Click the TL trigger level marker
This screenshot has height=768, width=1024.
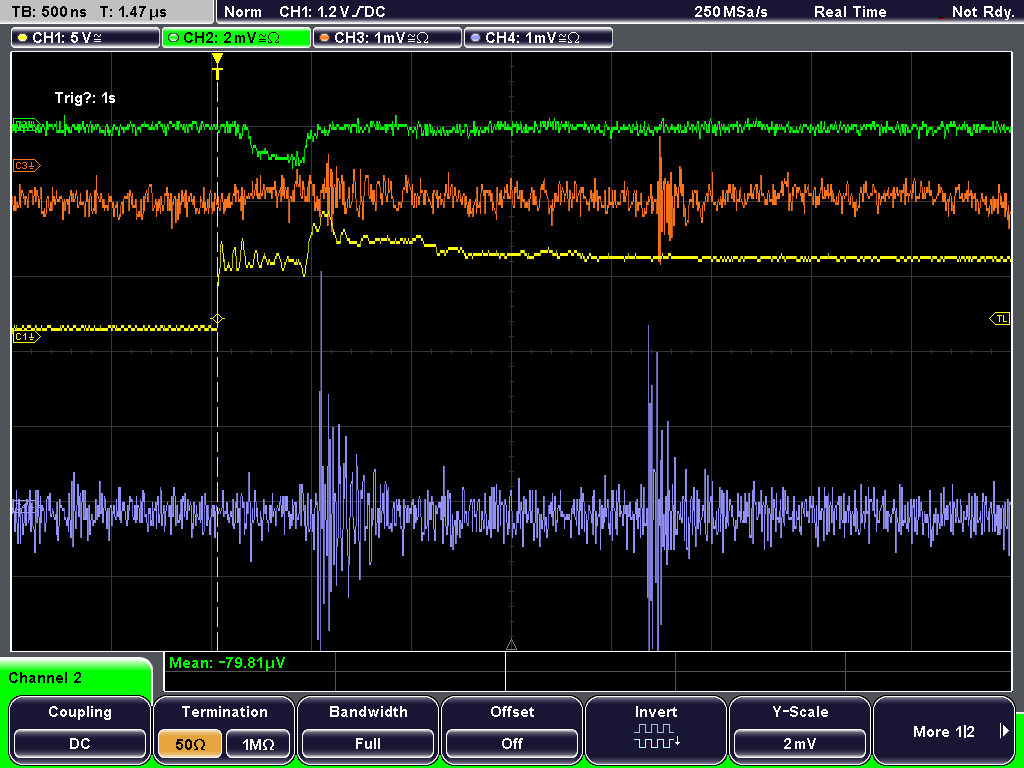pos(1000,319)
